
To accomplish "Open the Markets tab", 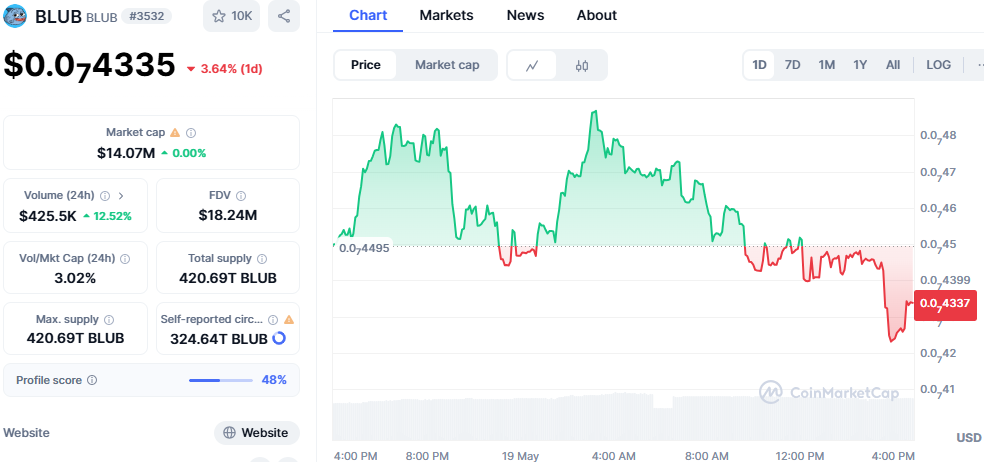I will coord(446,16).
